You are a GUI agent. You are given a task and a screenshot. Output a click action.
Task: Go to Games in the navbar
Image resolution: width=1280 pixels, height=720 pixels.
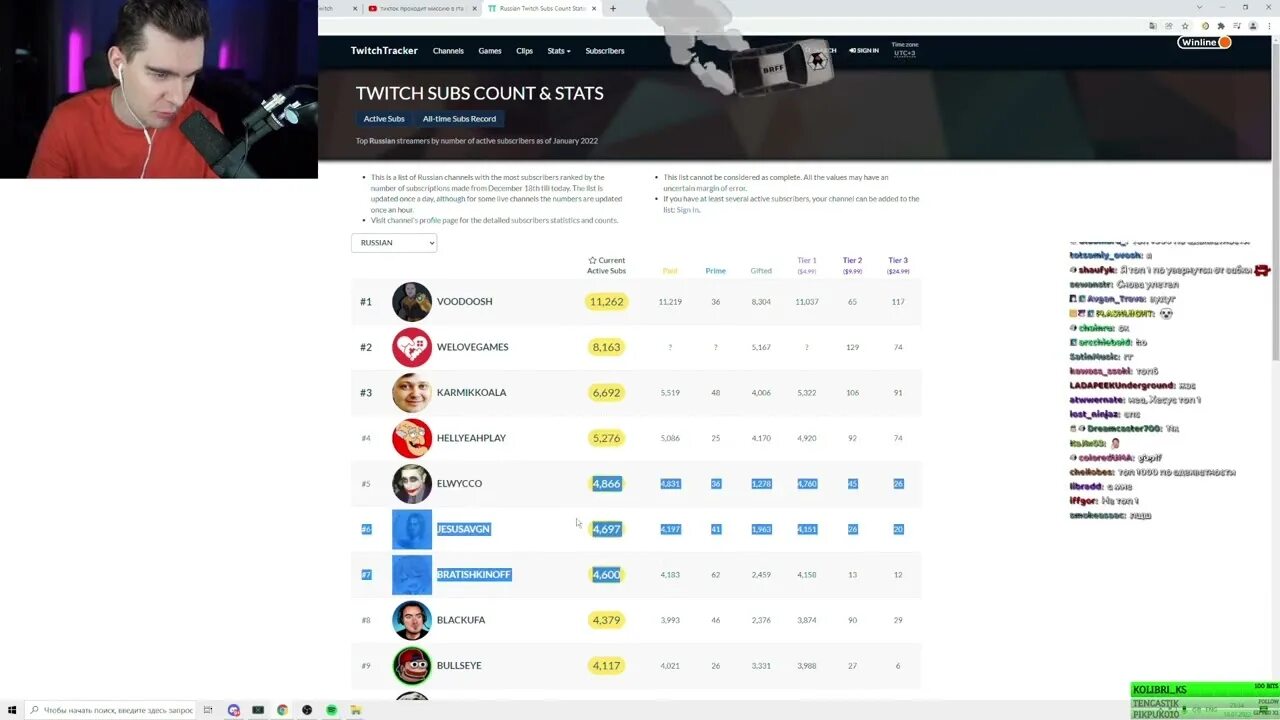(490, 51)
